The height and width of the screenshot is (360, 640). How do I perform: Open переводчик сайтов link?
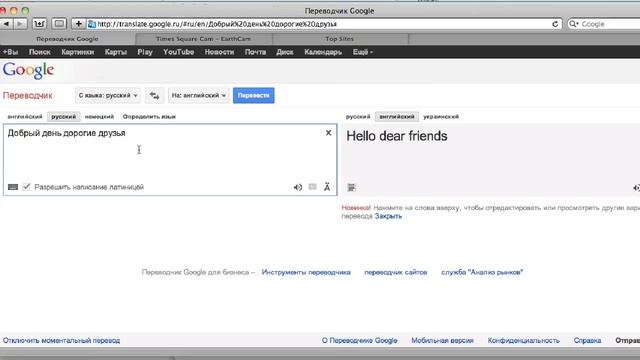pyautogui.click(x=396, y=272)
